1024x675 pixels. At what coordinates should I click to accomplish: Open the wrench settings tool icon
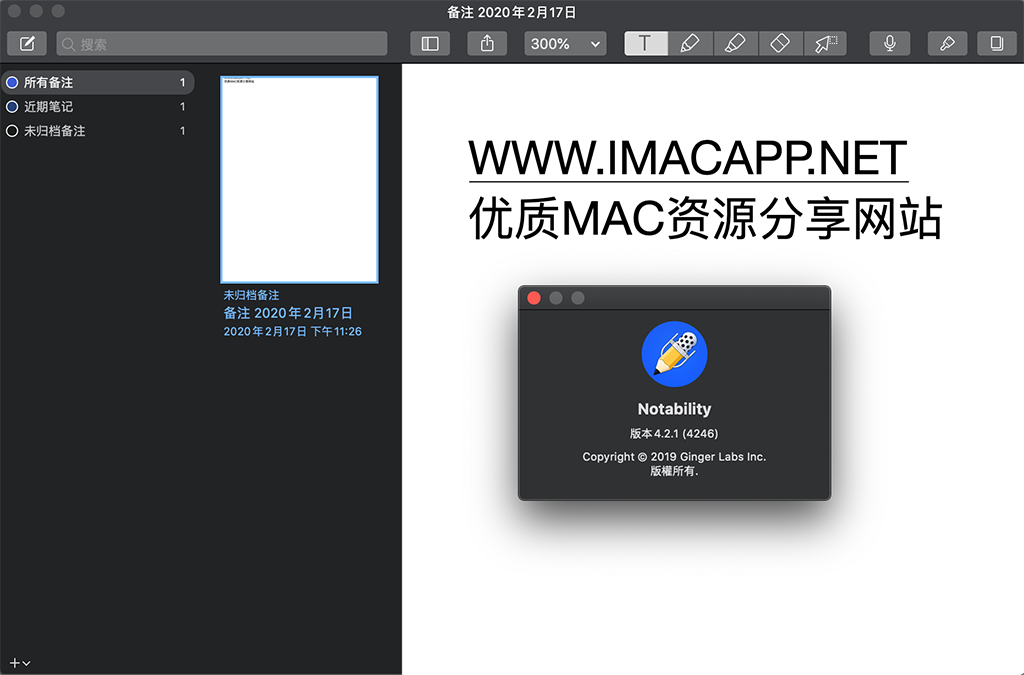click(948, 44)
